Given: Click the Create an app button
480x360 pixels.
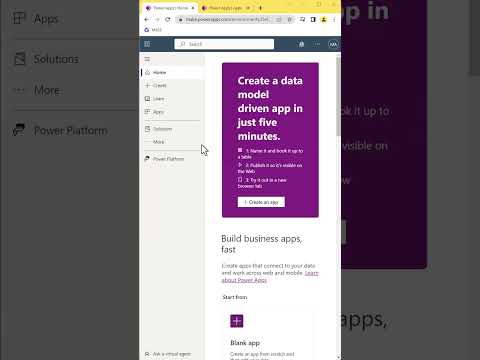Looking at the screenshot, I should 261,202.
